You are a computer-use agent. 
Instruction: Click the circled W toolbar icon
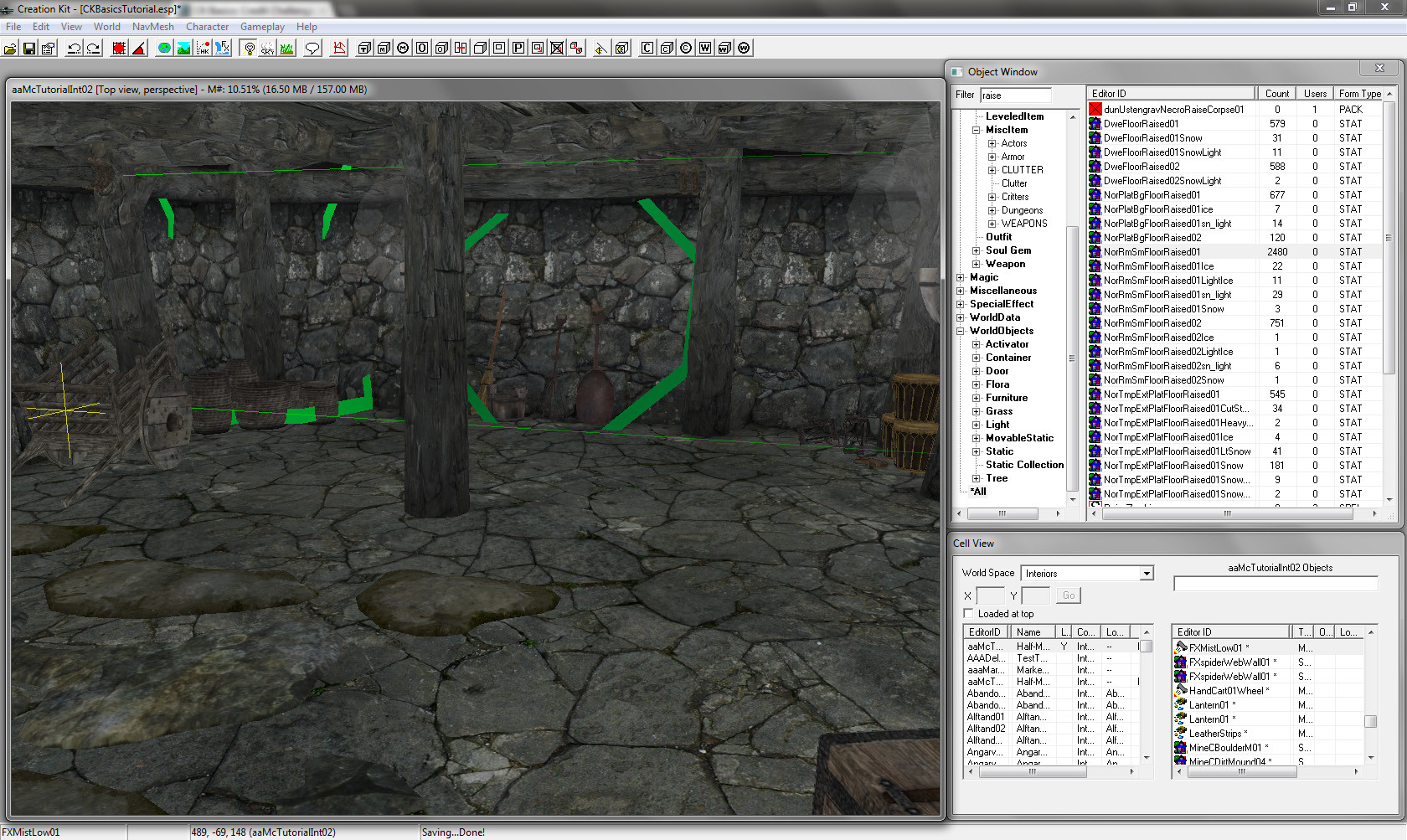click(745, 48)
